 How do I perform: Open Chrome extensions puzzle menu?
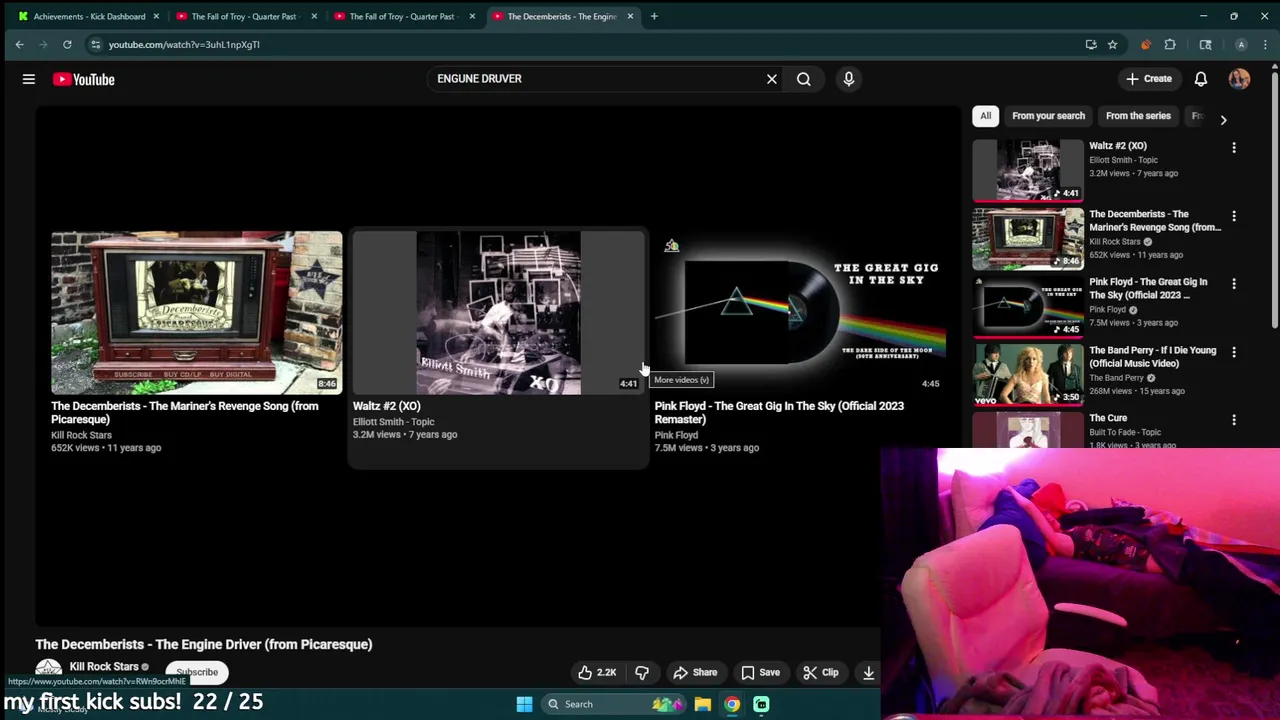point(1170,44)
